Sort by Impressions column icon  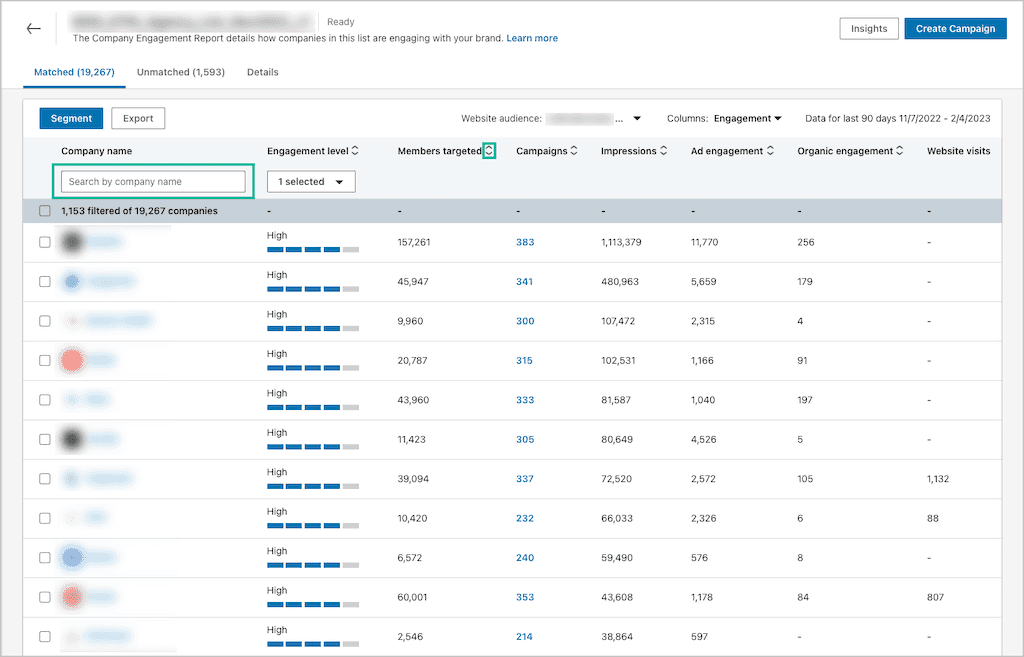click(x=664, y=151)
